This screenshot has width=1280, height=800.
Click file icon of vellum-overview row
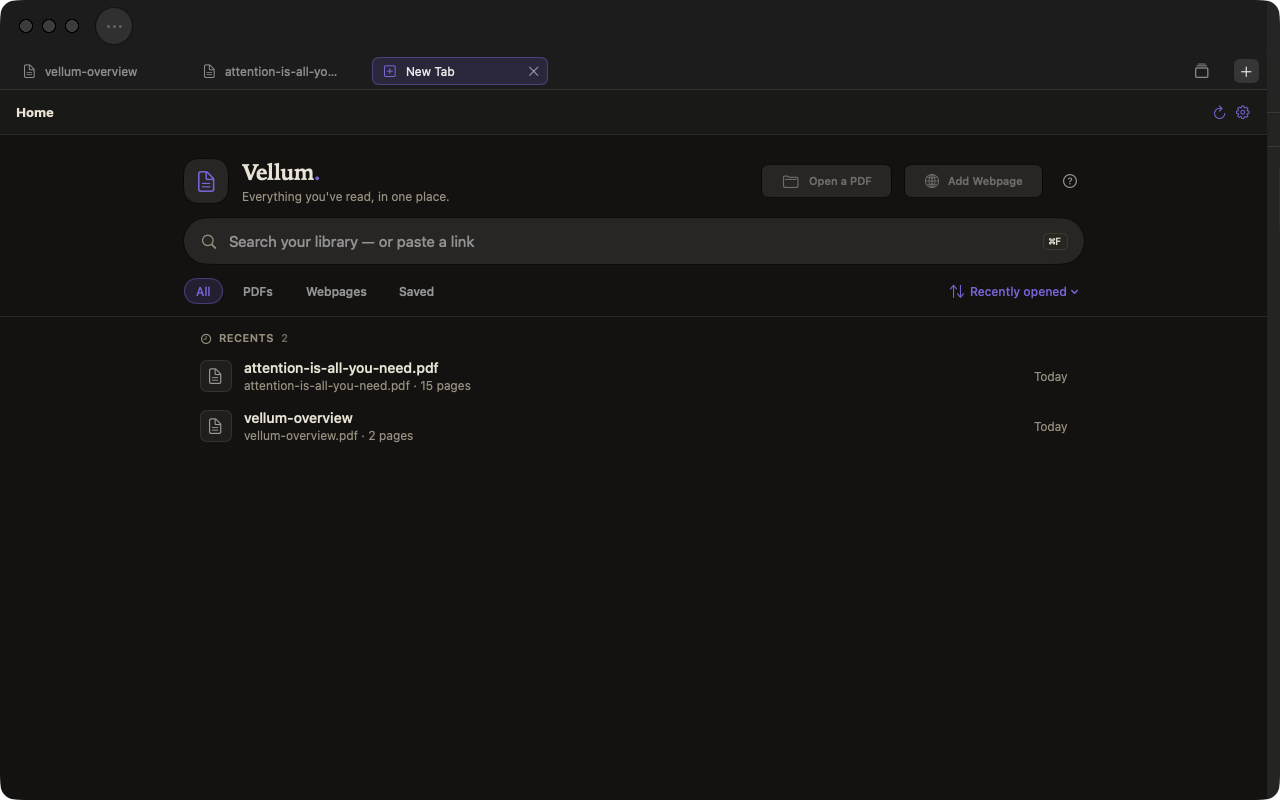pos(216,426)
